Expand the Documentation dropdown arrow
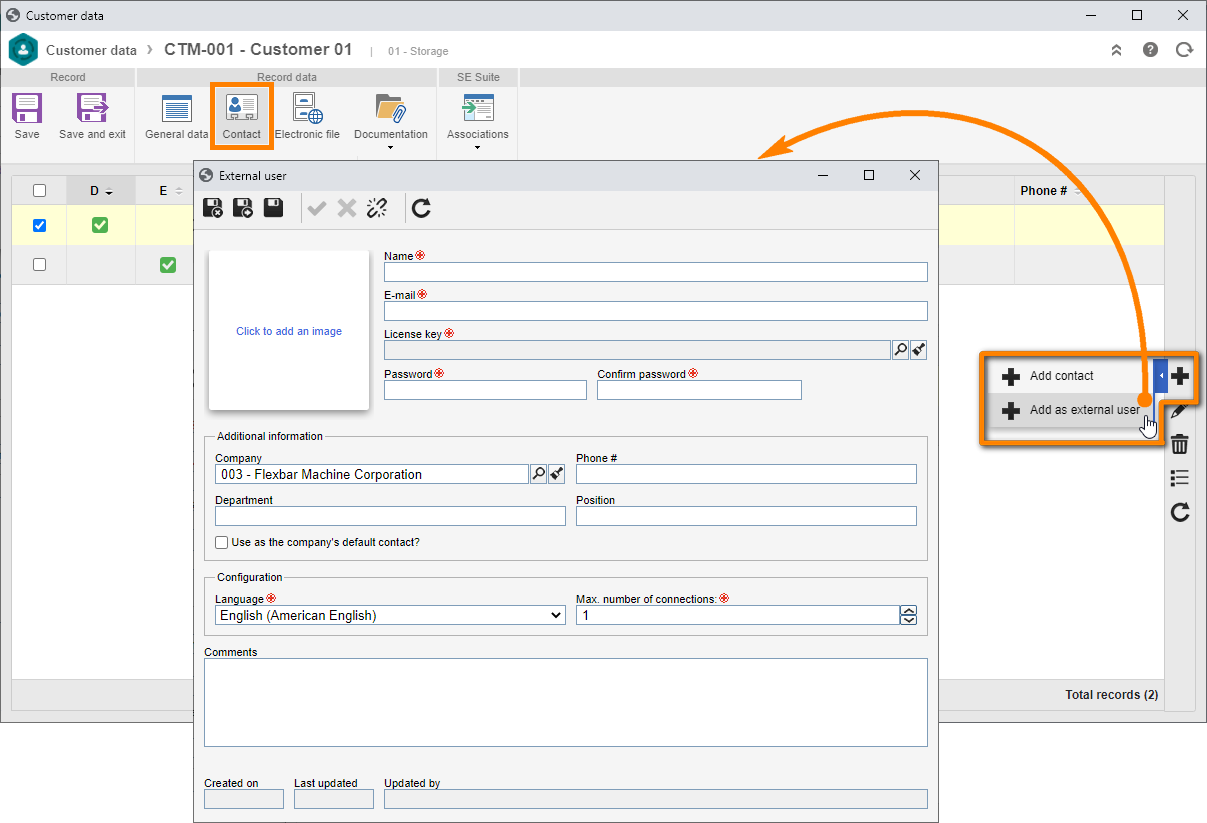The width and height of the screenshot is (1207, 823). [390, 148]
